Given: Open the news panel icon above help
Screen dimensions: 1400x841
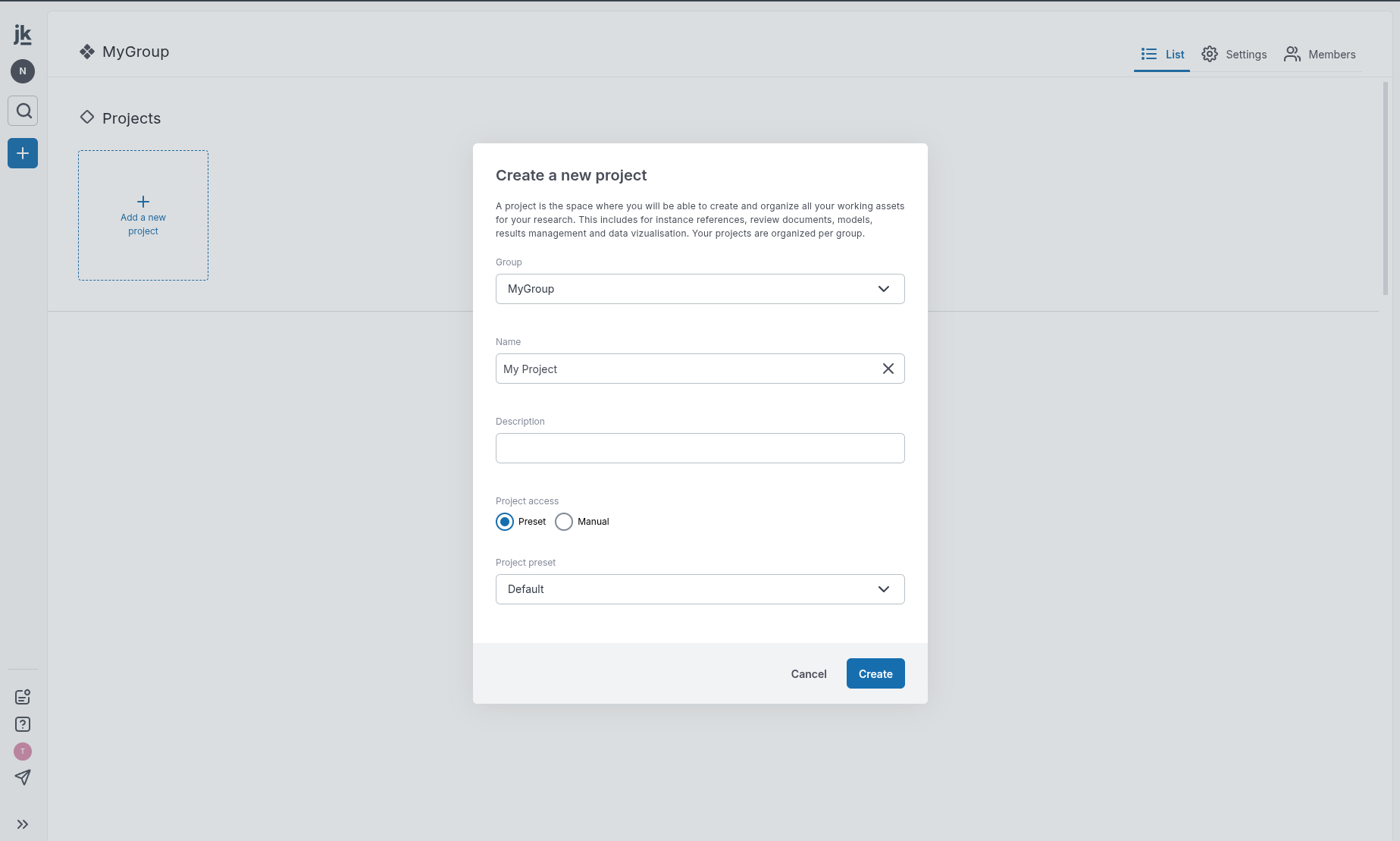Looking at the screenshot, I should click(23, 697).
